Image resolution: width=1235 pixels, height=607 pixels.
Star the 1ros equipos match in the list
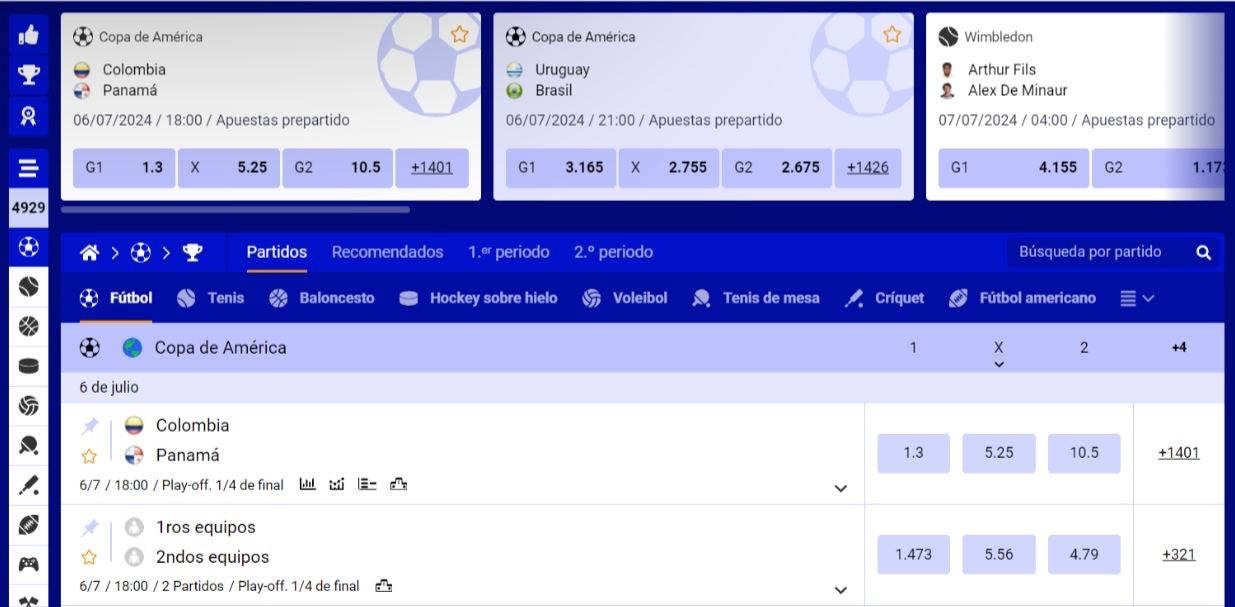point(89,558)
